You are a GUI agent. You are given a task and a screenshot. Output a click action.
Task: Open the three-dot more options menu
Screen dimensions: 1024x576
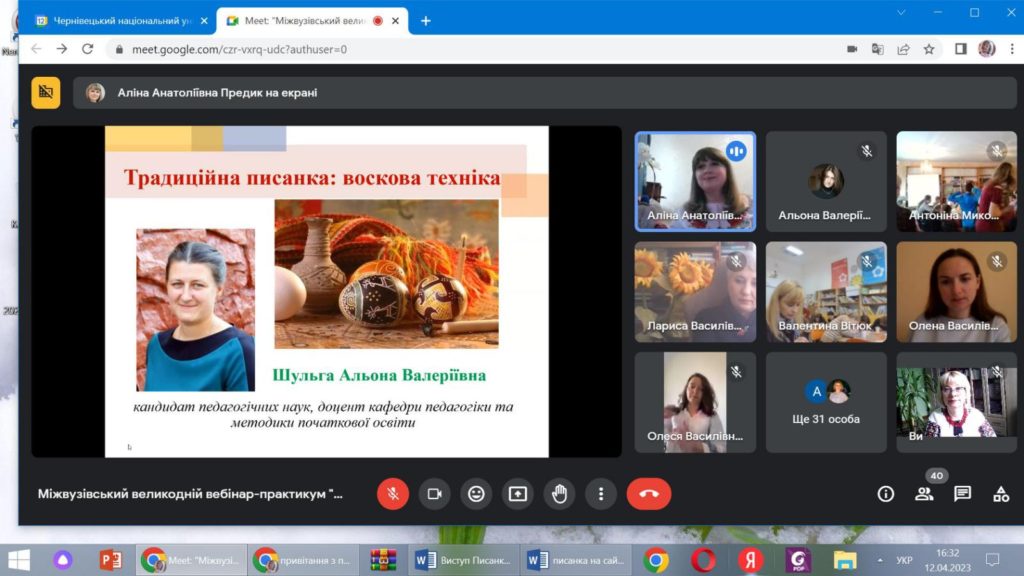coord(601,494)
